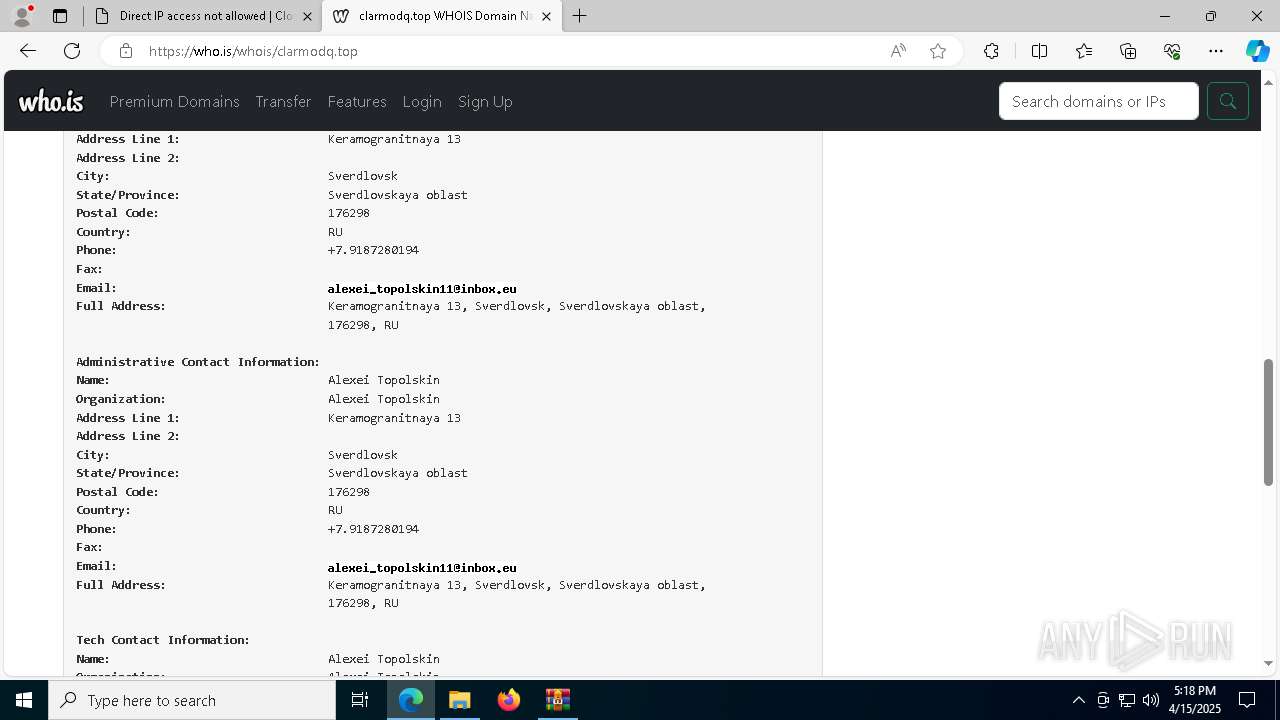Close the 'Direct IP access not allowed' tab
Viewport: 1280px width, 720px height.
[307, 16]
